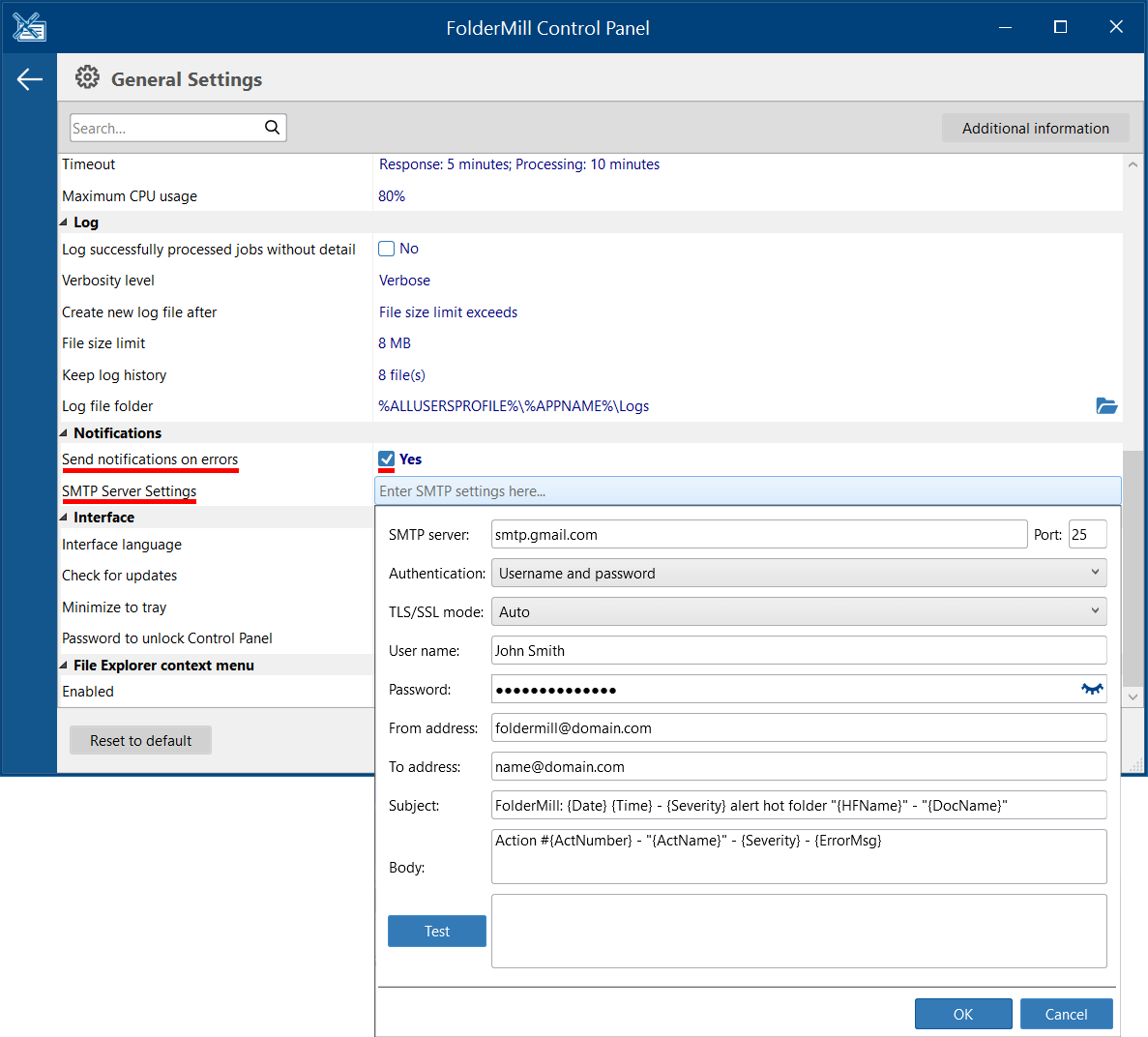Screen dimensions: 1148x1037
Task: Click the '8 file(s)' log history value
Action: coord(401,375)
